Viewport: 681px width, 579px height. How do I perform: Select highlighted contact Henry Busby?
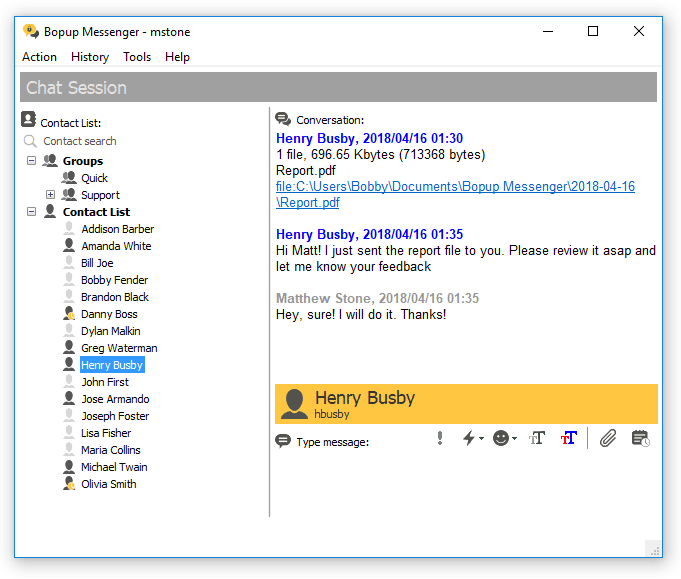pos(112,365)
